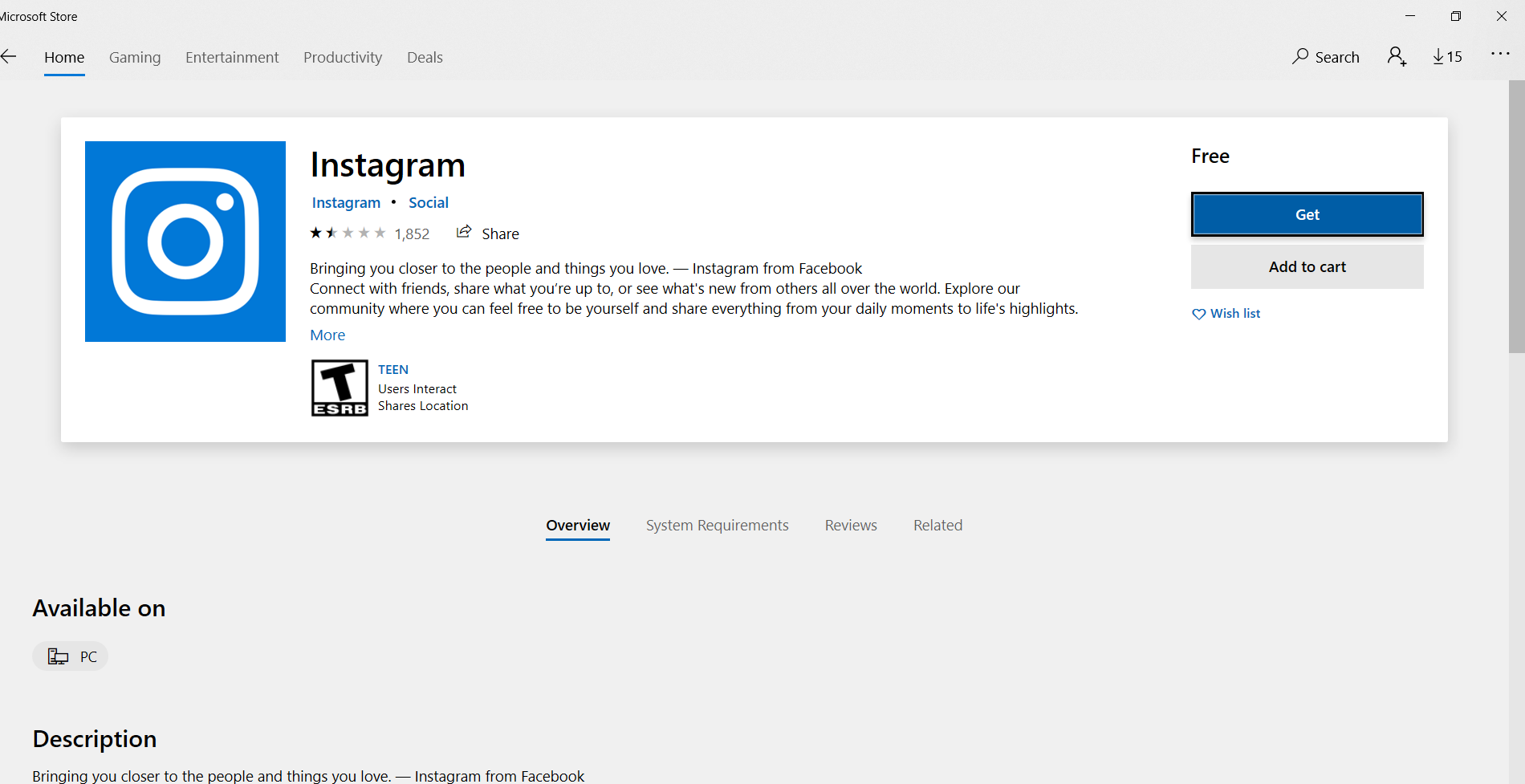
Task: Click Add to cart
Action: [1307, 266]
